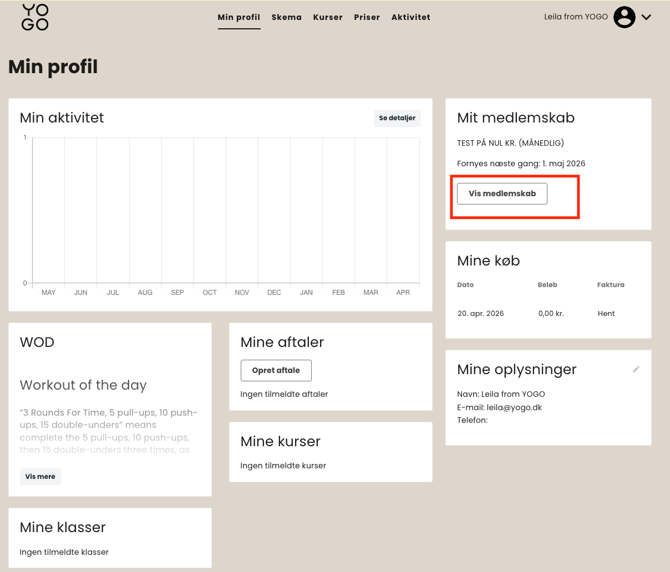Download invoice via the Hent link

pos(606,313)
